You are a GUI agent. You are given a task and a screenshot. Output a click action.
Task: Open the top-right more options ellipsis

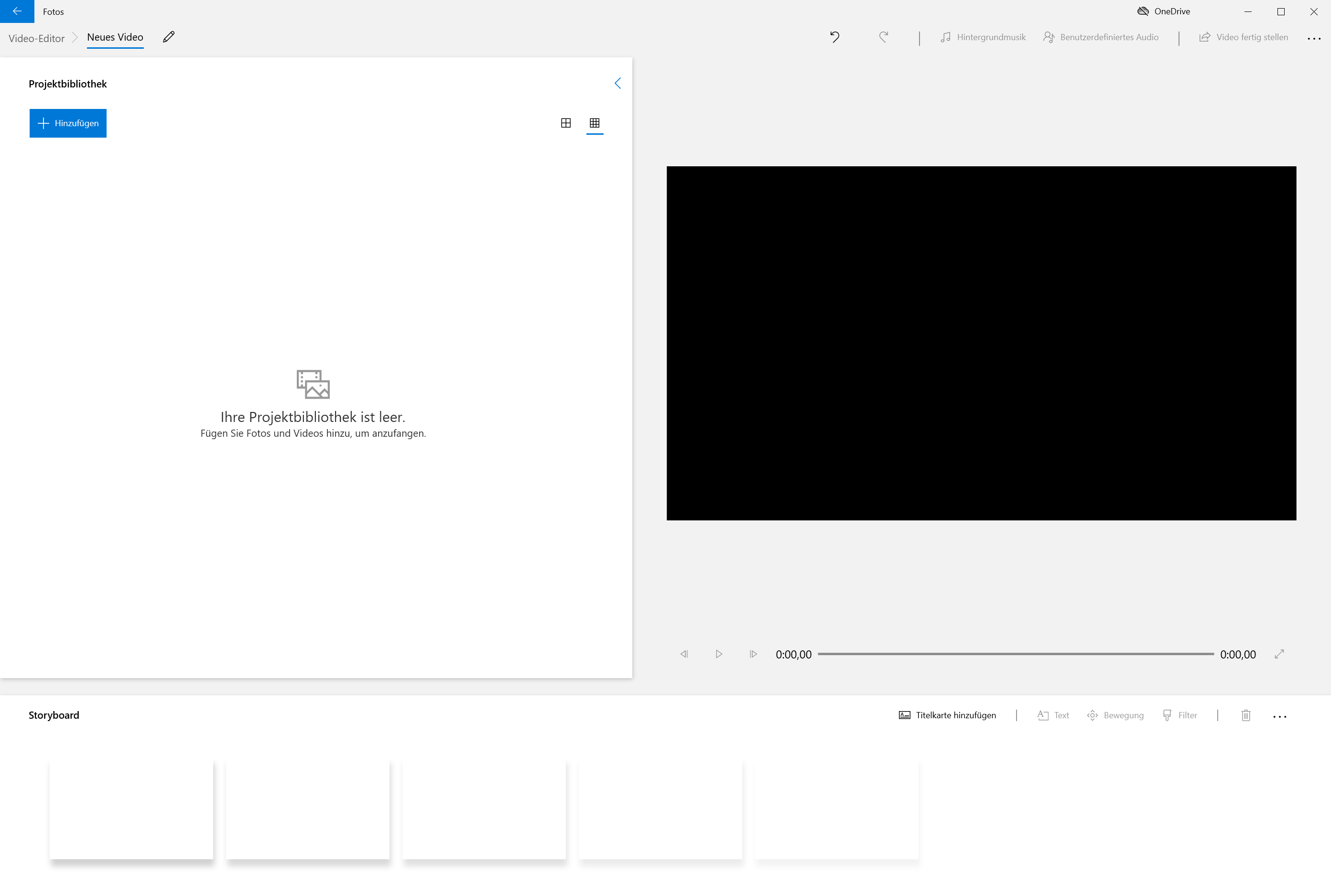[1314, 38]
